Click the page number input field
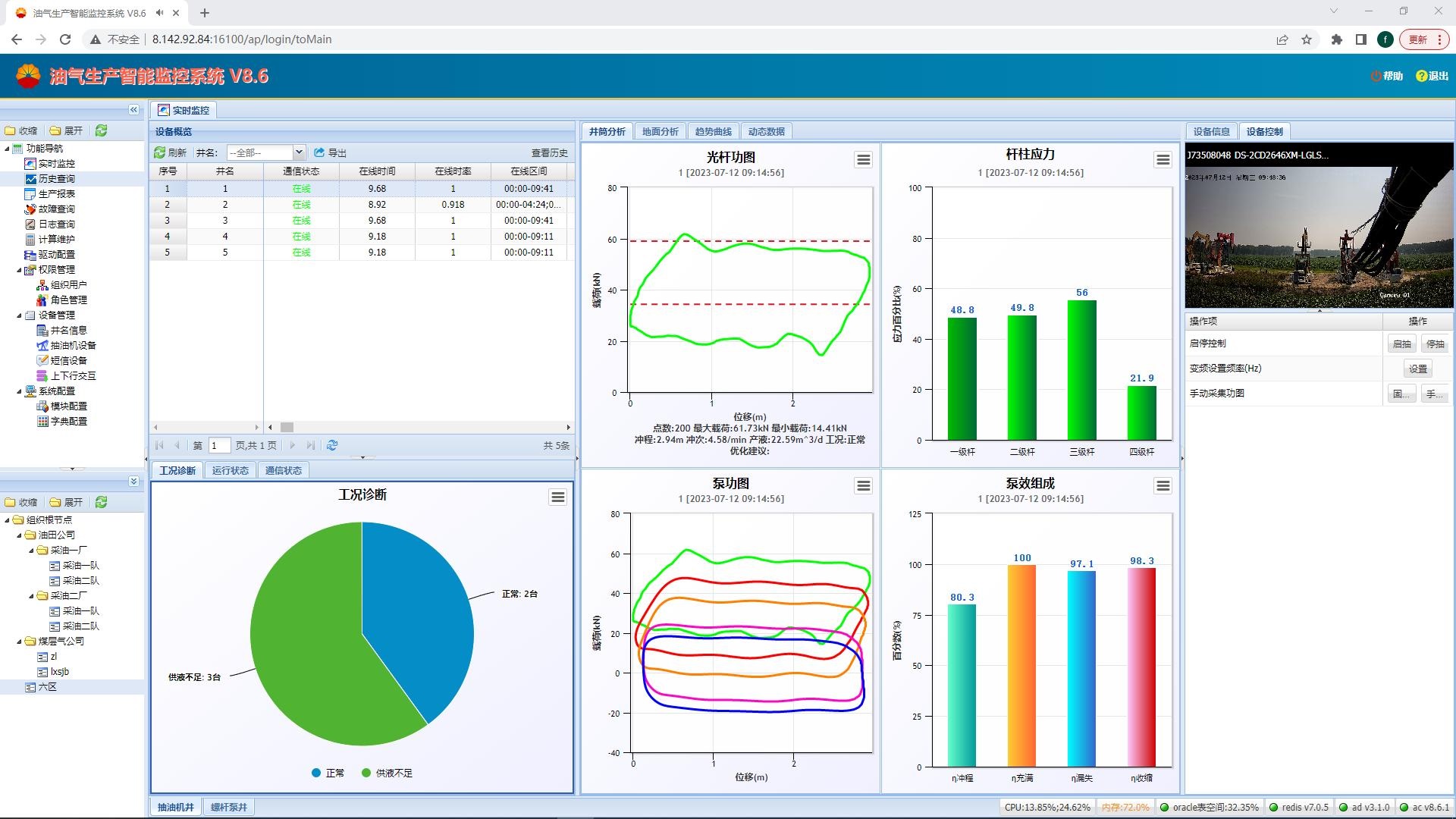Screen dimensions: 1456x819 tap(219, 445)
